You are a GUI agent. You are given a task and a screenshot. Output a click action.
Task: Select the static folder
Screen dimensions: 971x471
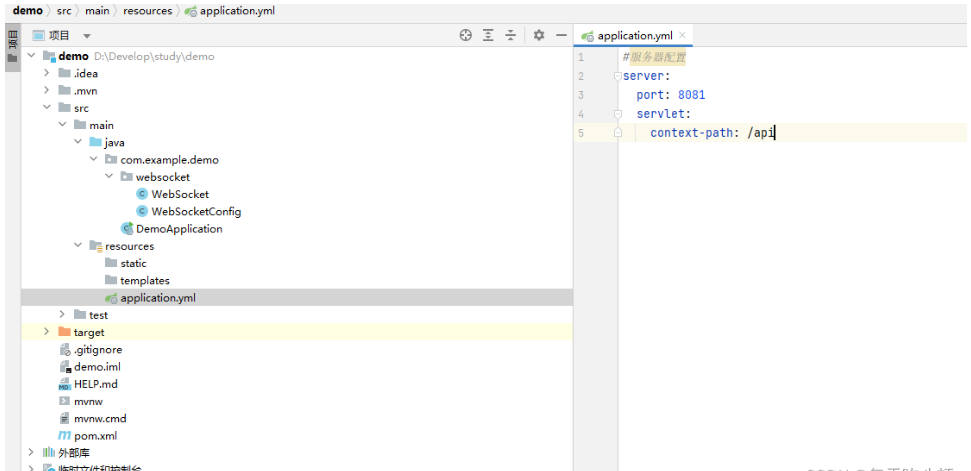[x=133, y=263]
